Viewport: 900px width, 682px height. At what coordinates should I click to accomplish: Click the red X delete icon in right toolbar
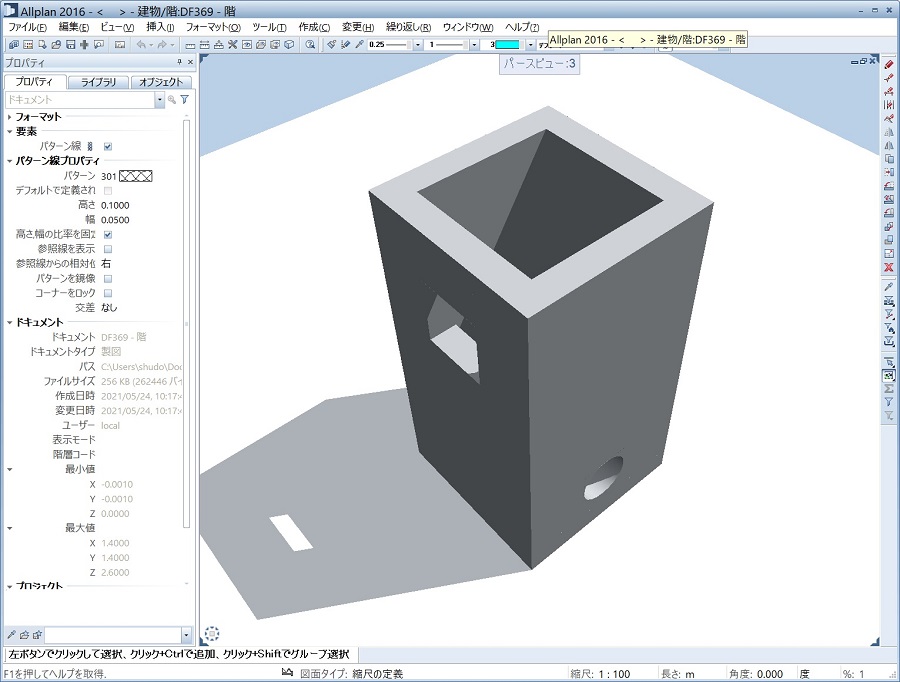tap(888, 268)
